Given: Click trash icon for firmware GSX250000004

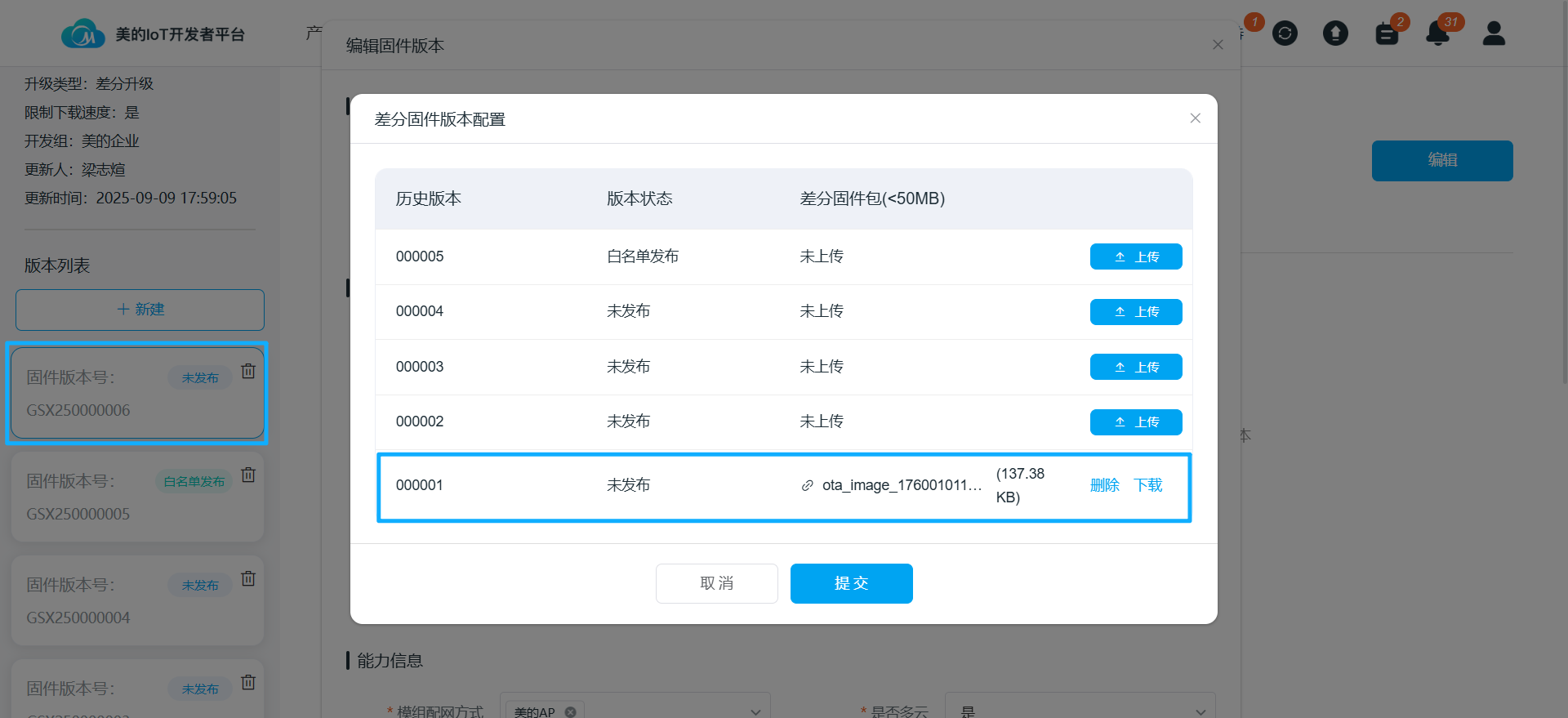Looking at the screenshot, I should point(248,578).
